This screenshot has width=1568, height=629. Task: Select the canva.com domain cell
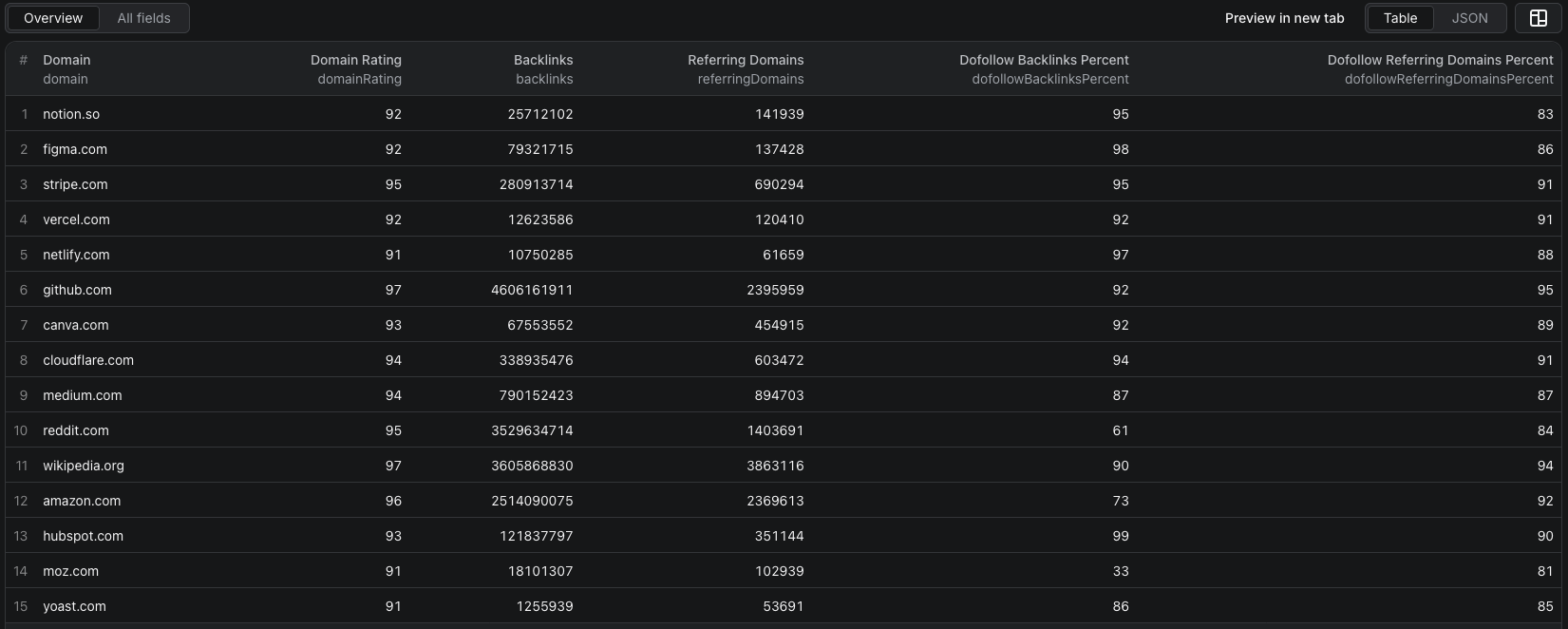(76, 325)
